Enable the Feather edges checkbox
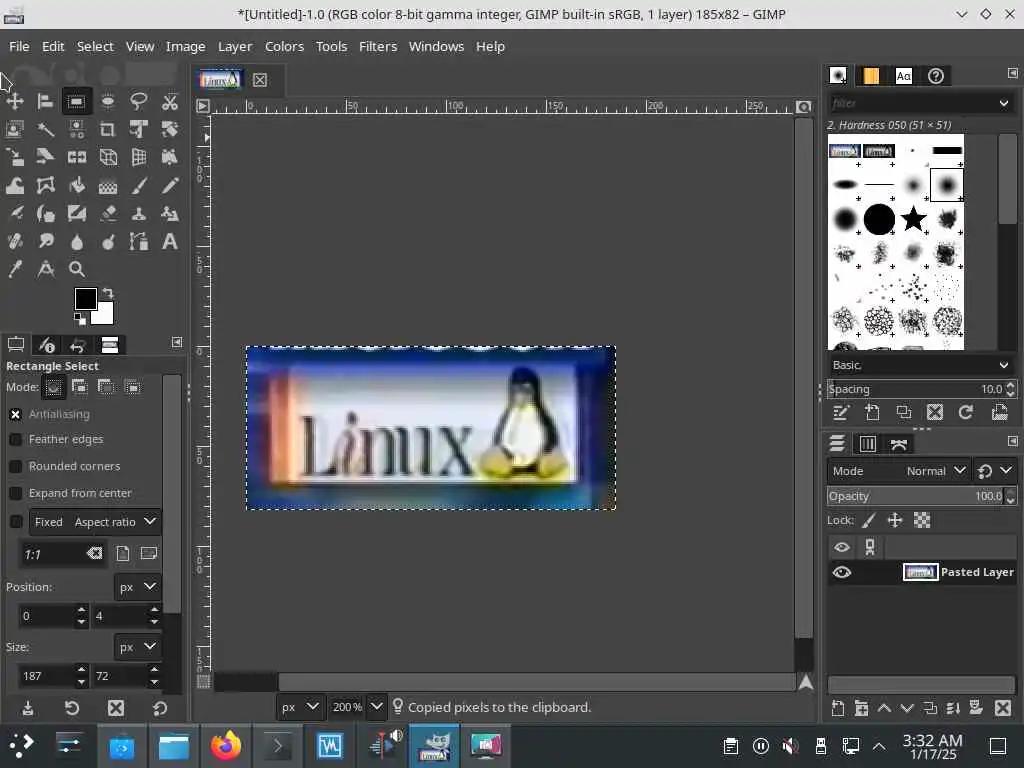This screenshot has height=768, width=1024. (x=16, y=440)
